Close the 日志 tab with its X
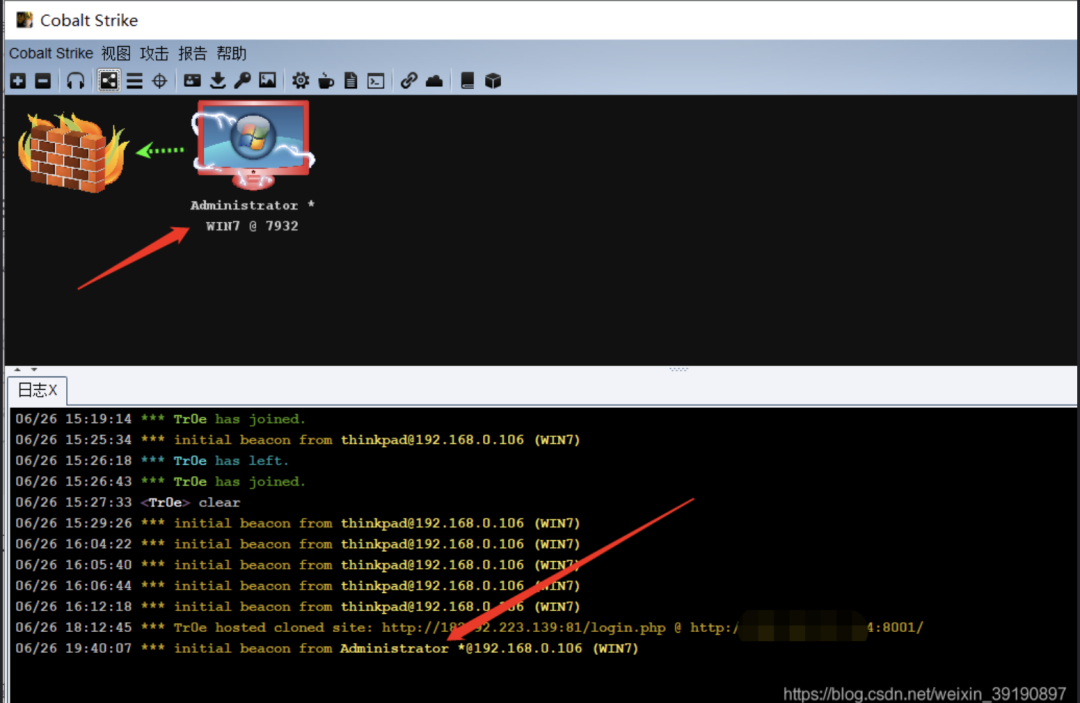1080x703 pixels. tap(52, 390)
